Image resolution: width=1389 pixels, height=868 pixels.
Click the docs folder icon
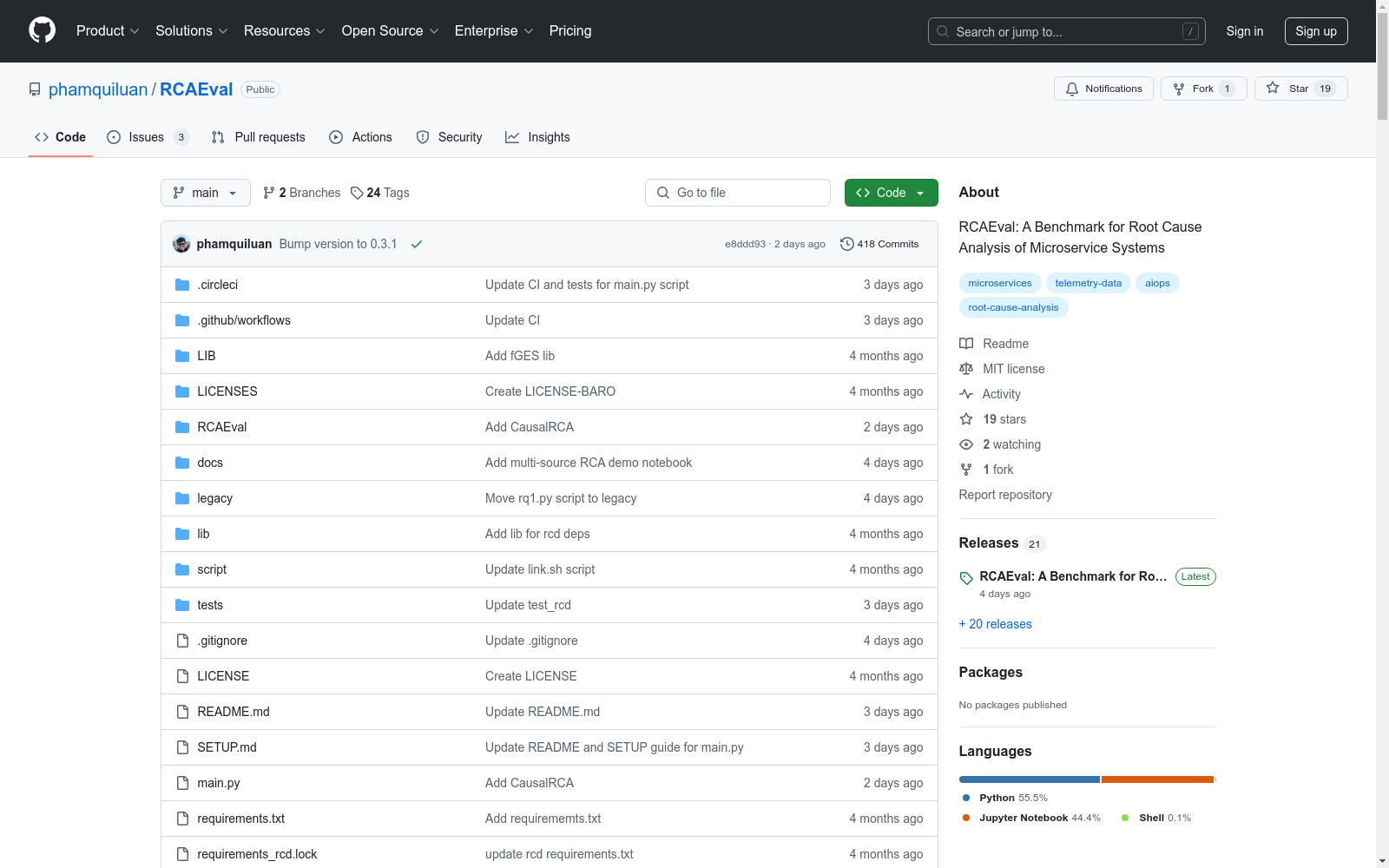coord(182,463)
